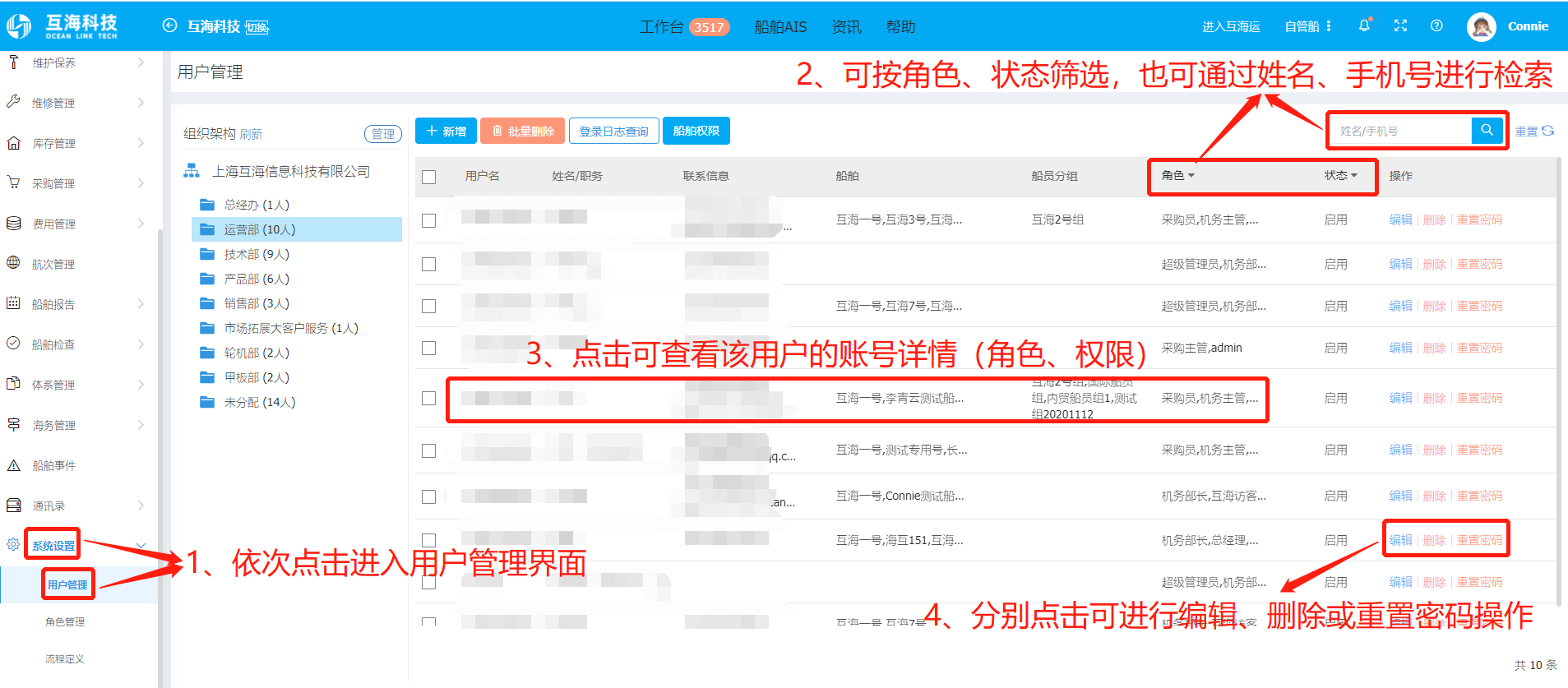Open the 角色 filter dropdown
This screenshot has width=1568, height=688.
[x=1177, y=175]
